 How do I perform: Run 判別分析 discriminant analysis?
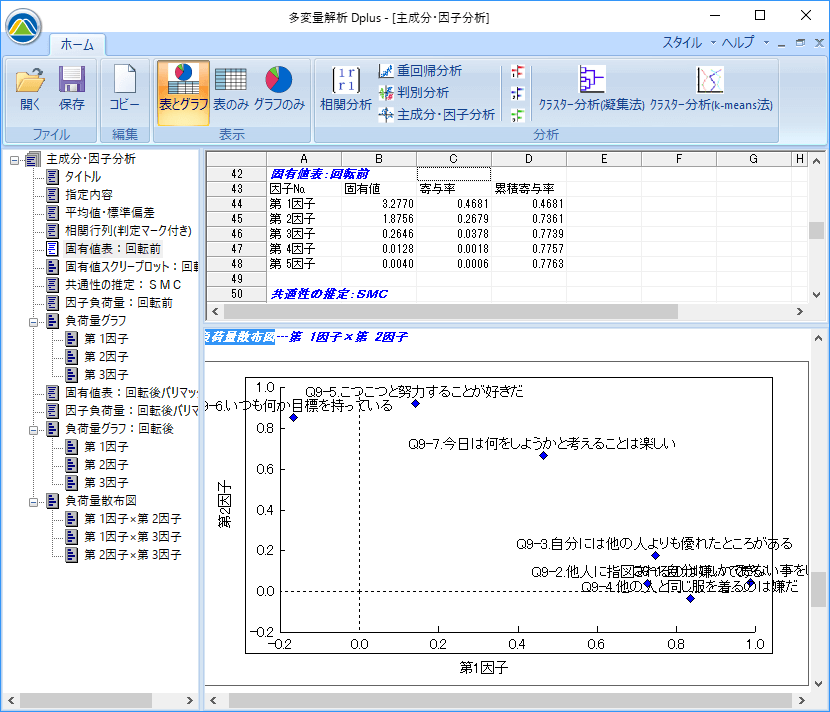click(x=413, y=93)
